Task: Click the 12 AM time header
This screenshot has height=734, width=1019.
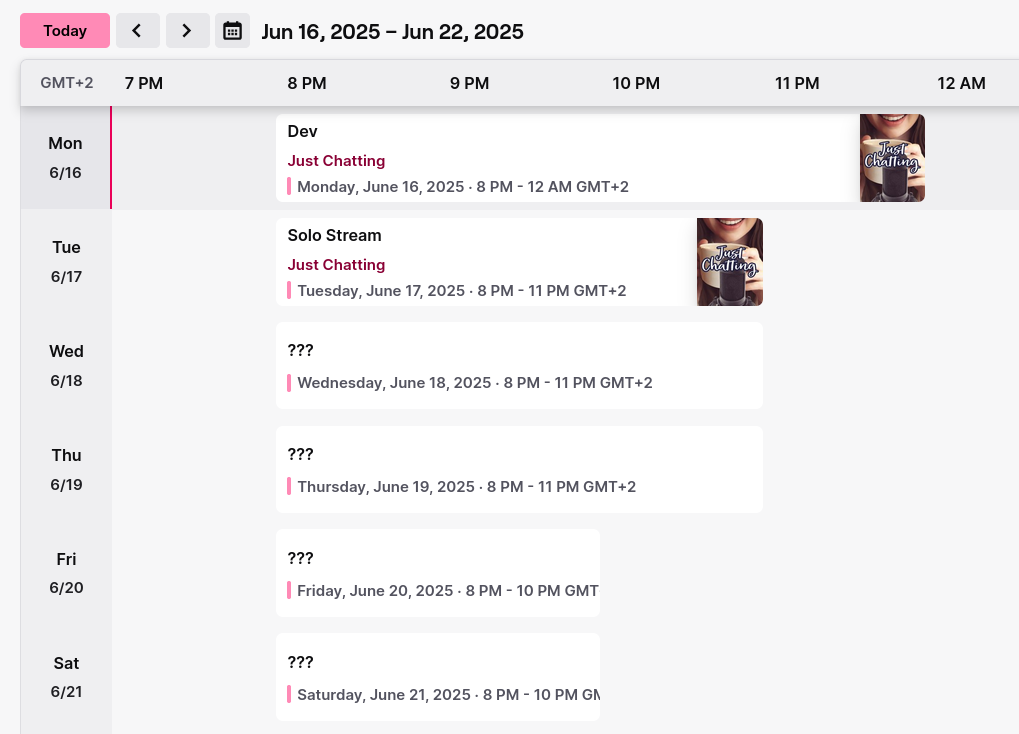Action: 961,83
